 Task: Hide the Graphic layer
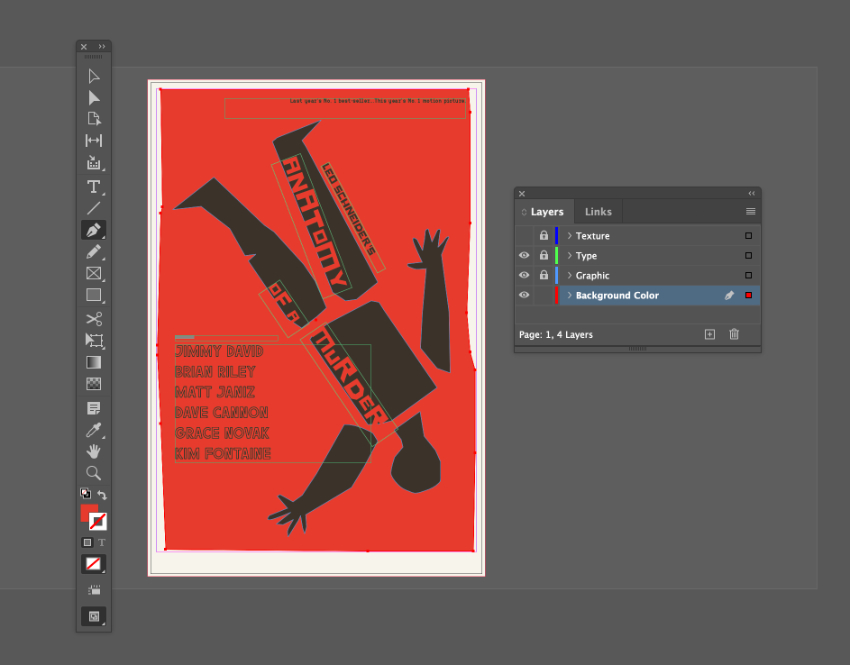point(524,275)
